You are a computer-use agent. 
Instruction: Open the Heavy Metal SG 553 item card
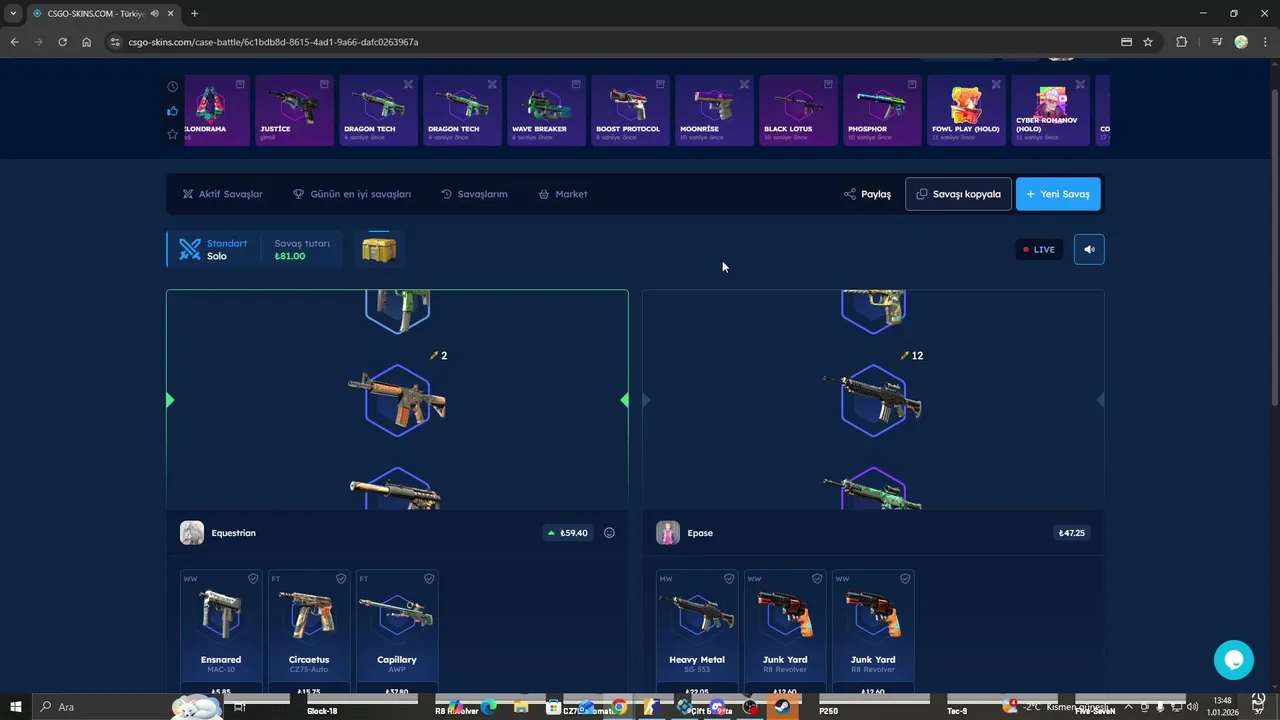697,631
